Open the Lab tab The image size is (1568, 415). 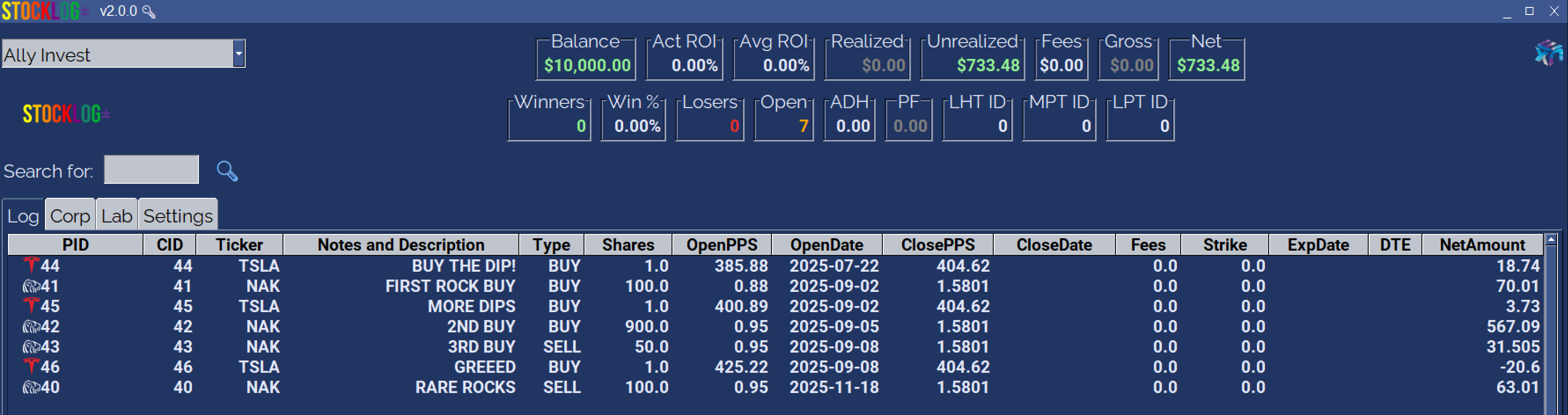(x=116, y=216)
